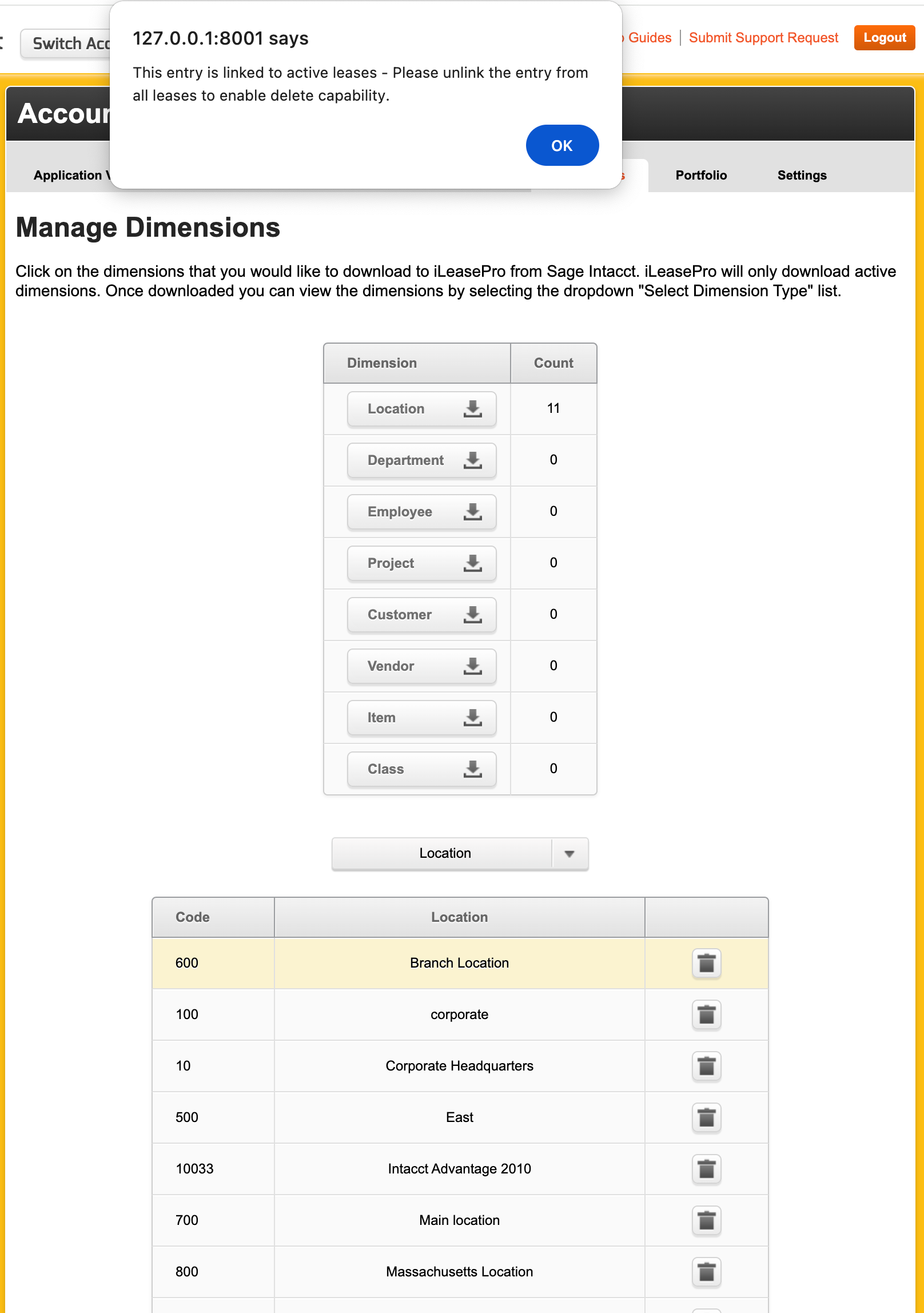924x1313 pixels.
Task: Download the Employee dimension
Action: pos(421,512)
